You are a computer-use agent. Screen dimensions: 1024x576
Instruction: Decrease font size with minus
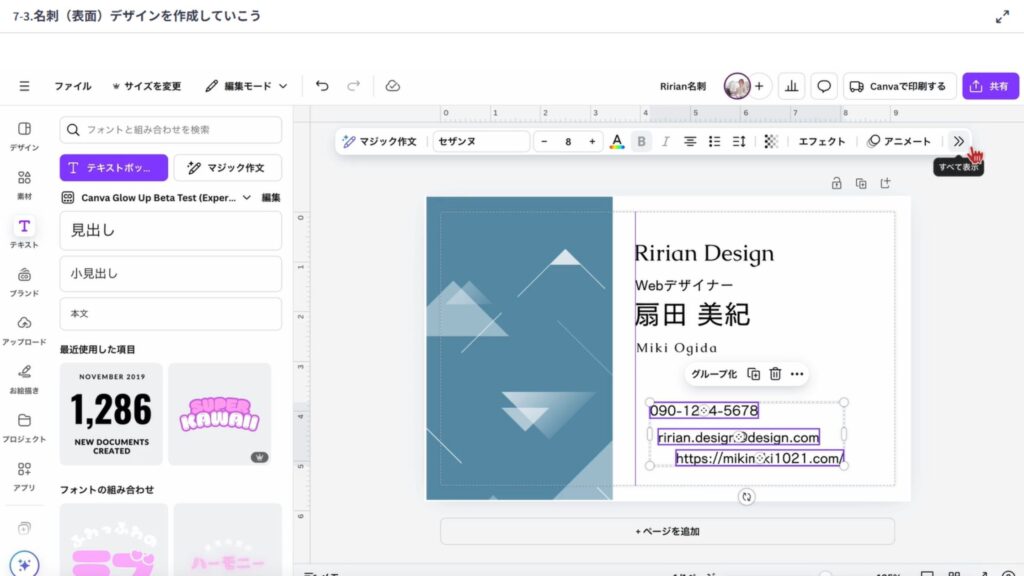(x=544, y=141)
